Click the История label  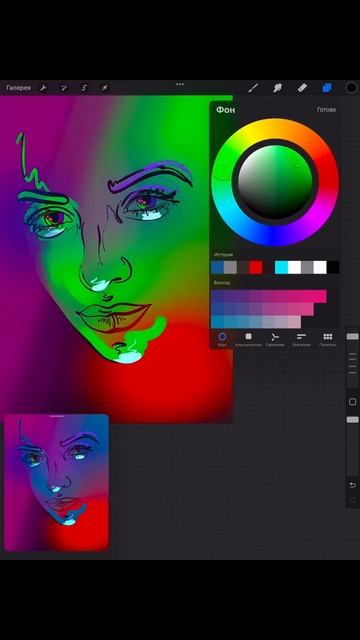pos(223,255)
